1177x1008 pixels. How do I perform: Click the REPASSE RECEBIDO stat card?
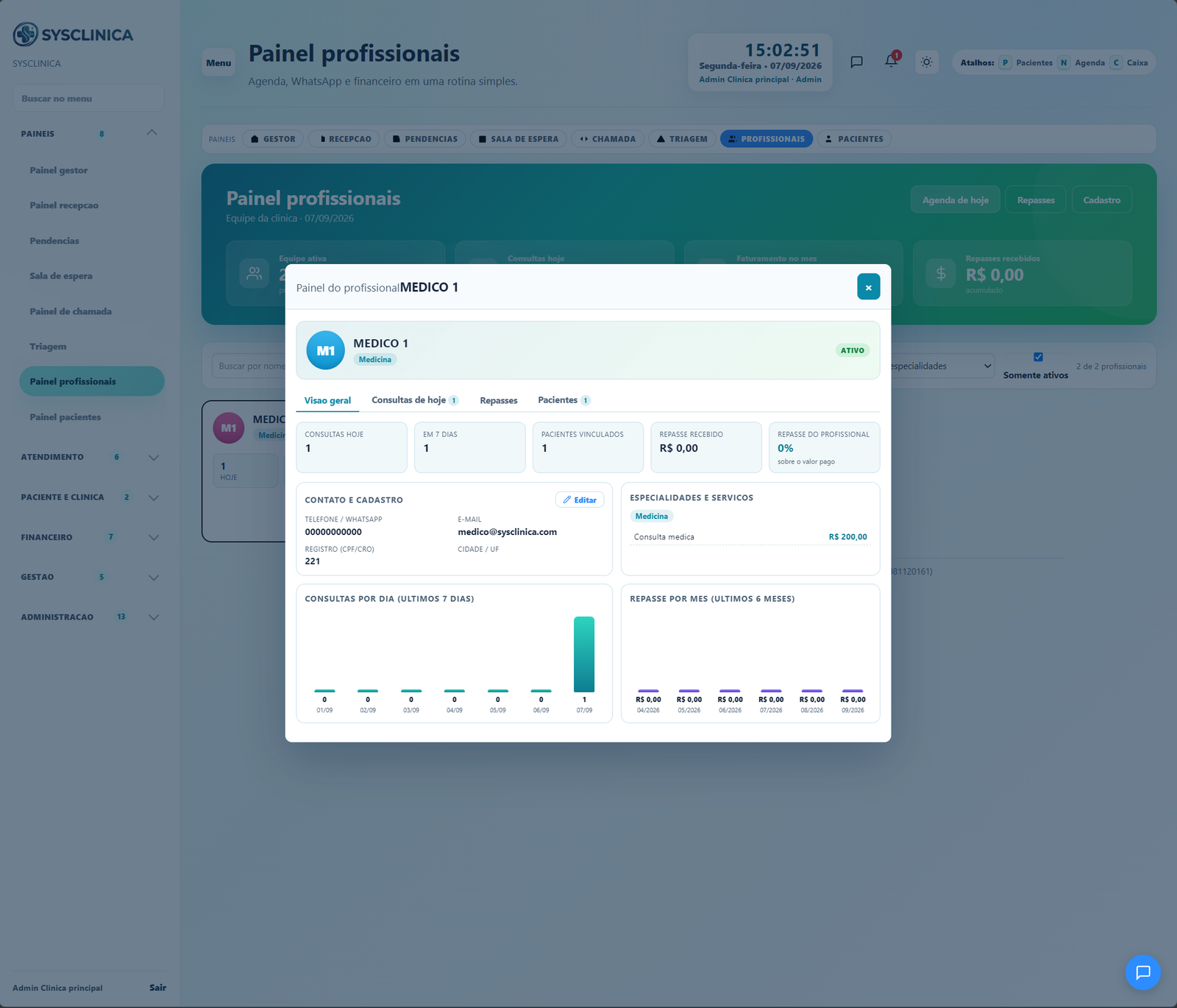[x=706, y=447]
